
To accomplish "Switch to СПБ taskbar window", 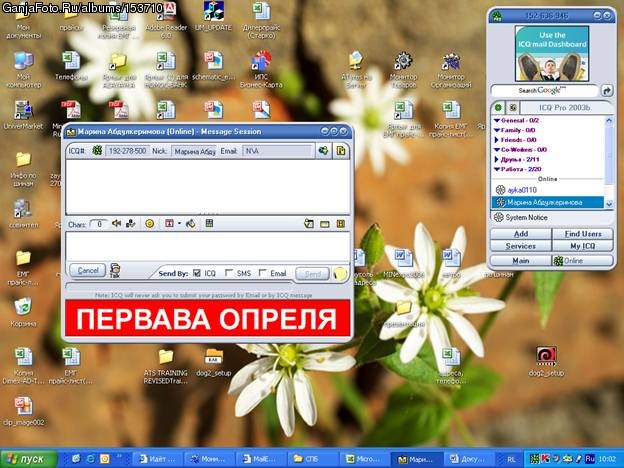I will pos(312,459).
